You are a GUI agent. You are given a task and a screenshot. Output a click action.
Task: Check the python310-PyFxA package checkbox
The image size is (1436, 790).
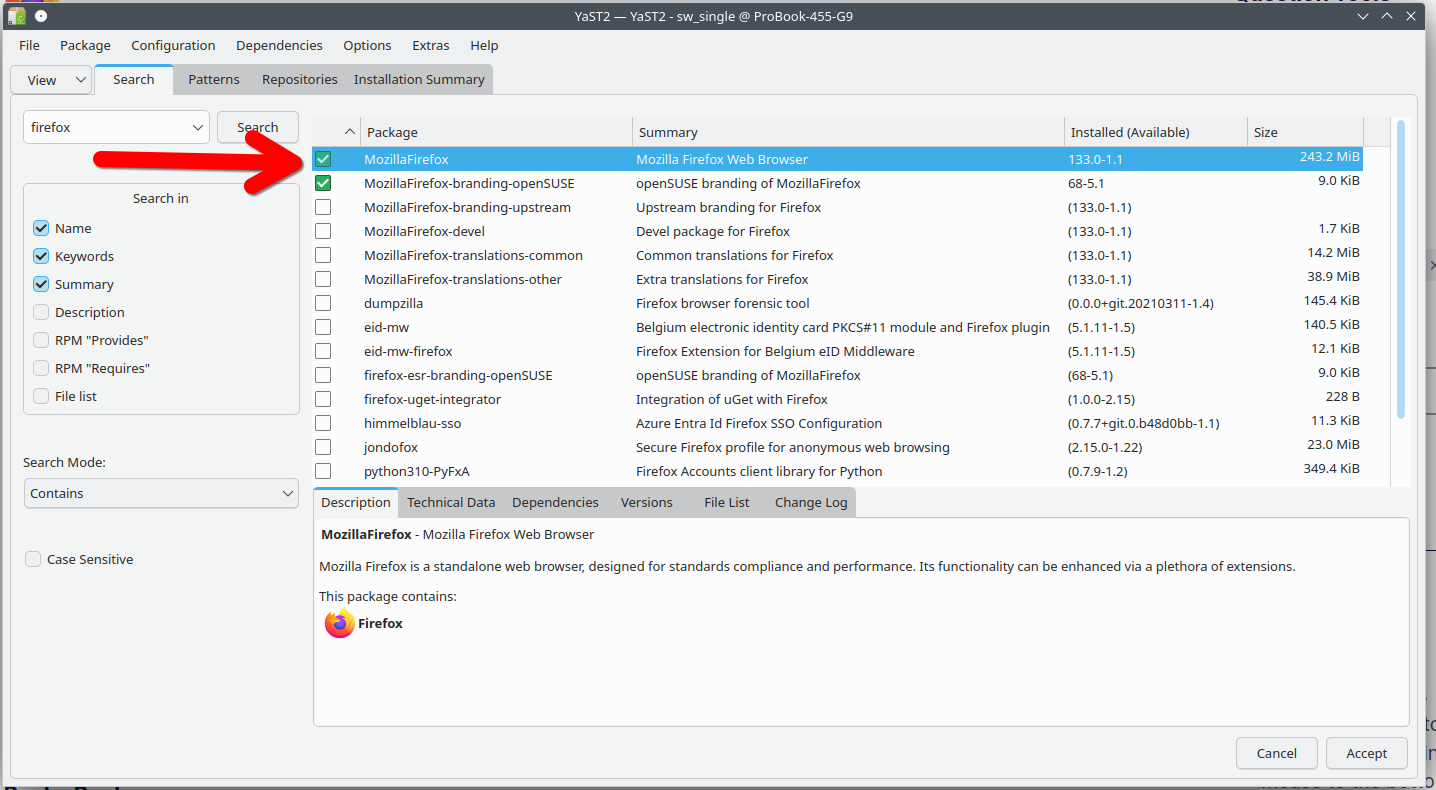pyautogui.click(x=323, y=471)
